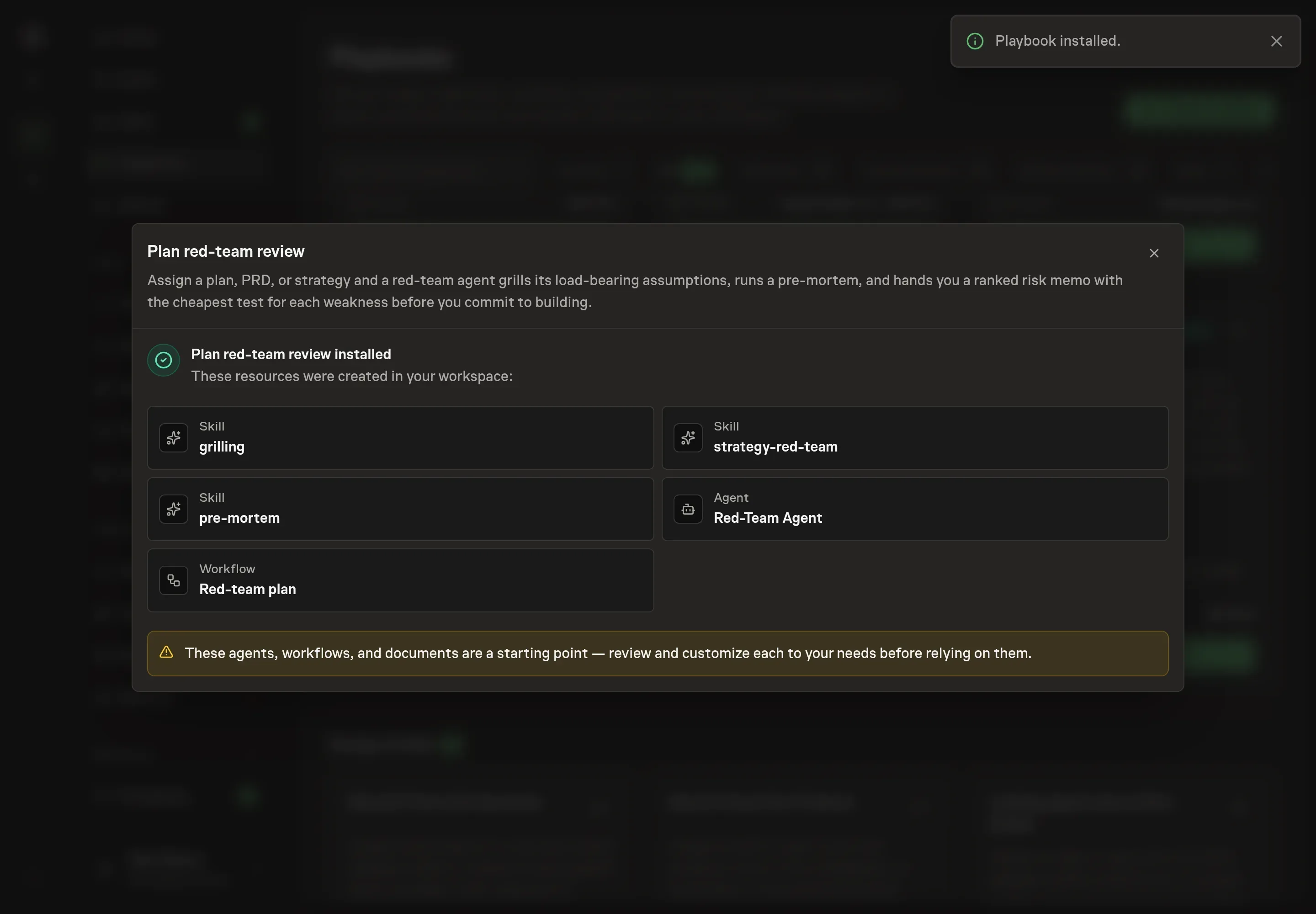Click the green checkmark installed icon

coord(164,360)
